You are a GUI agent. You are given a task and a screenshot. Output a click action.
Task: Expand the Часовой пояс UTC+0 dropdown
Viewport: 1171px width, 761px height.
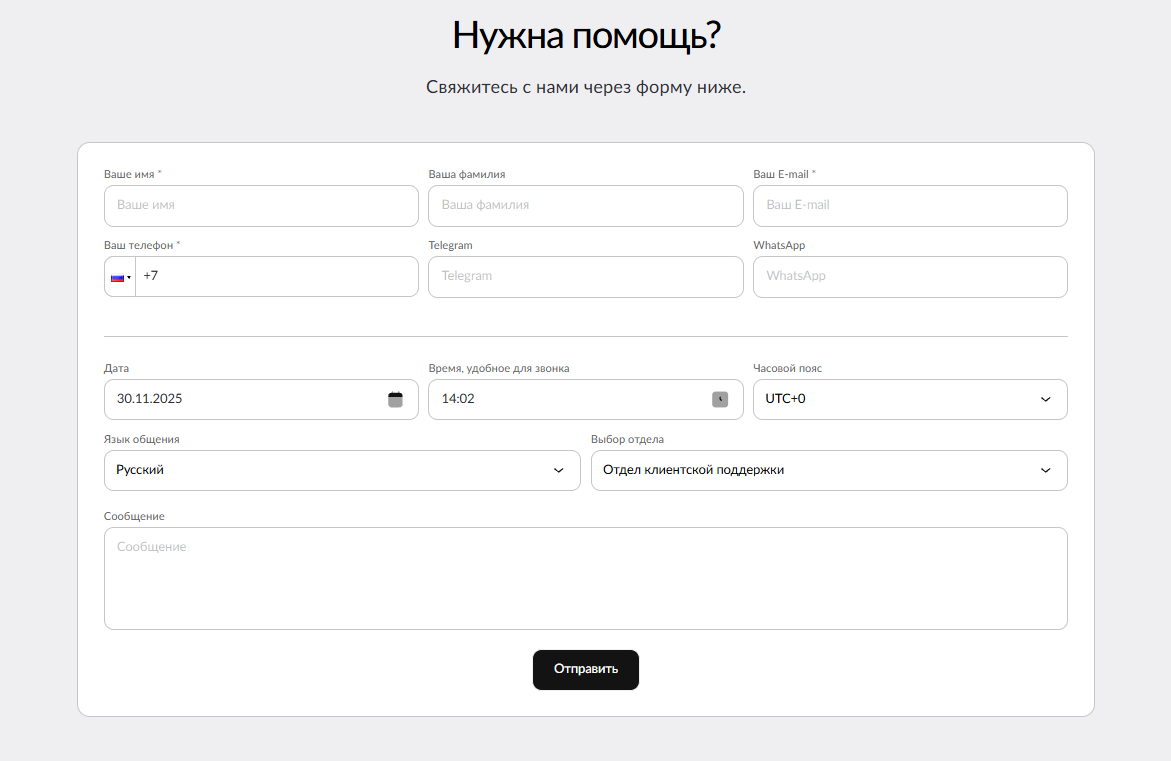[x=909, y=399]
